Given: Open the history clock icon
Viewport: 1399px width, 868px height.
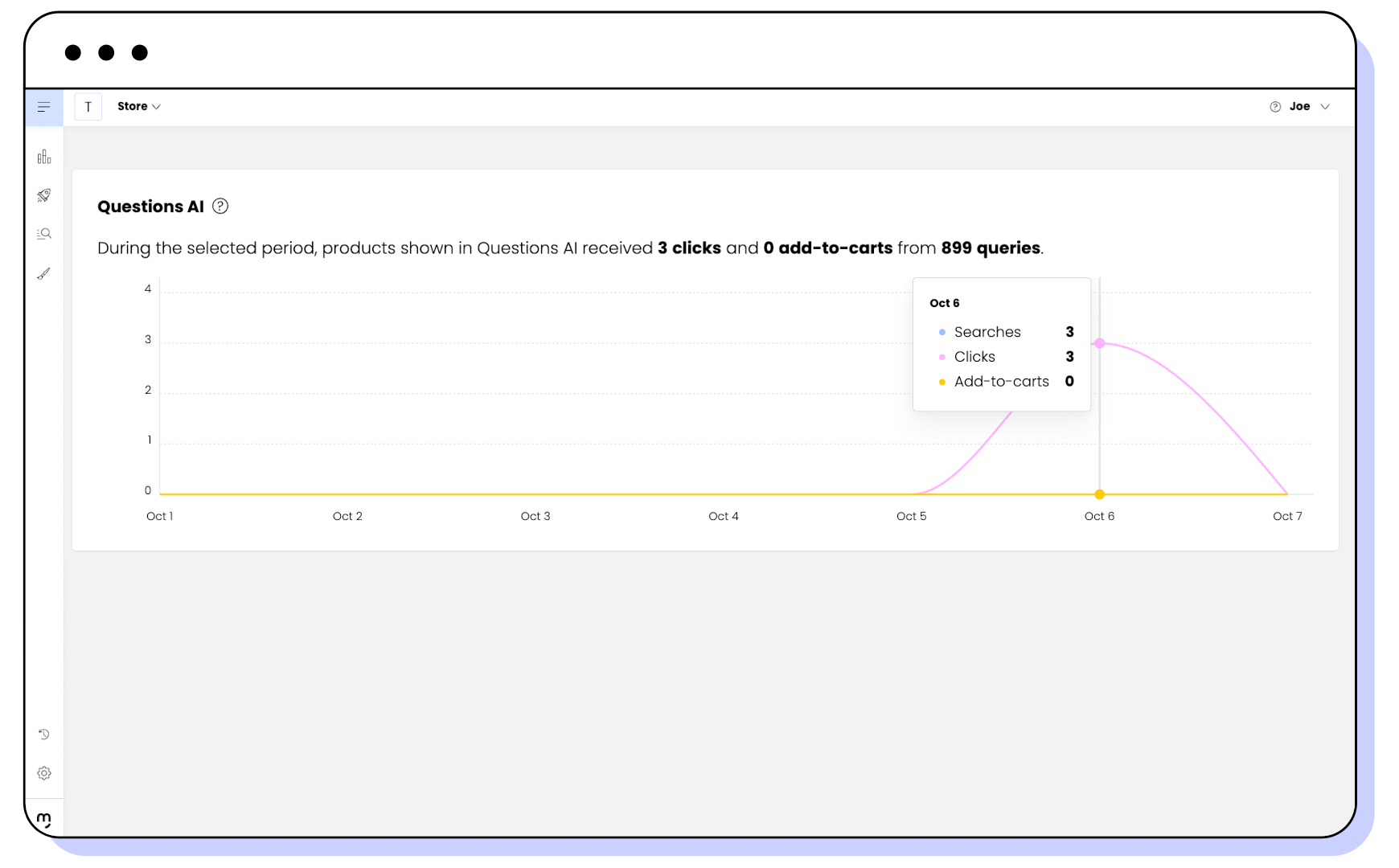Looking at the screenshot, I should click(x=44, y=735).
